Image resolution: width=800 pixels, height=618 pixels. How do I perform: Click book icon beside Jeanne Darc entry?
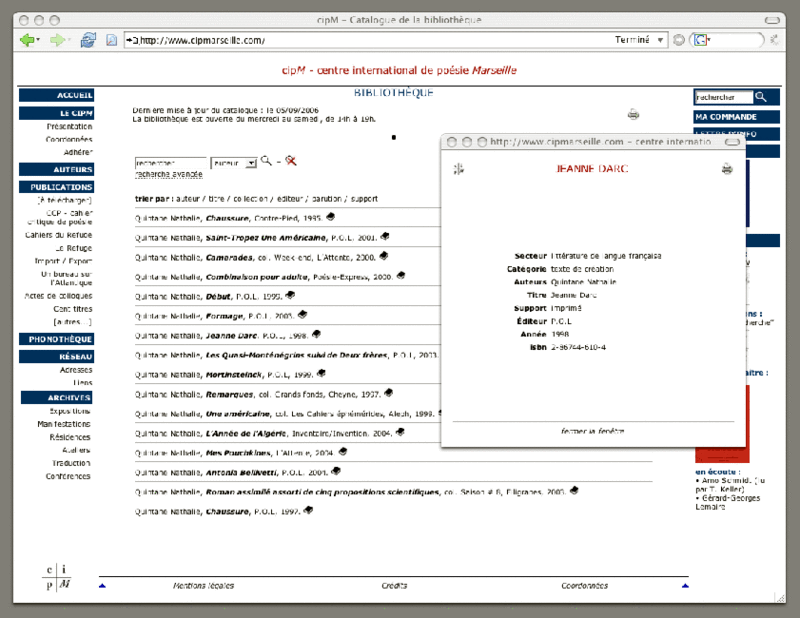click(x=316, y=334)
